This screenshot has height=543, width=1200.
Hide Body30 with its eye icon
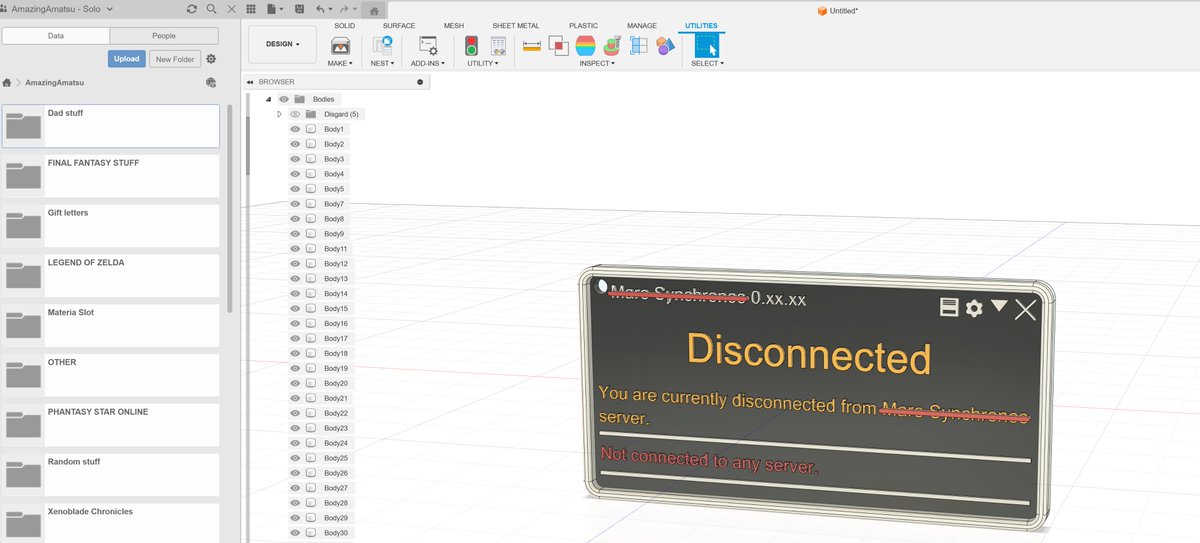(295, 532)
